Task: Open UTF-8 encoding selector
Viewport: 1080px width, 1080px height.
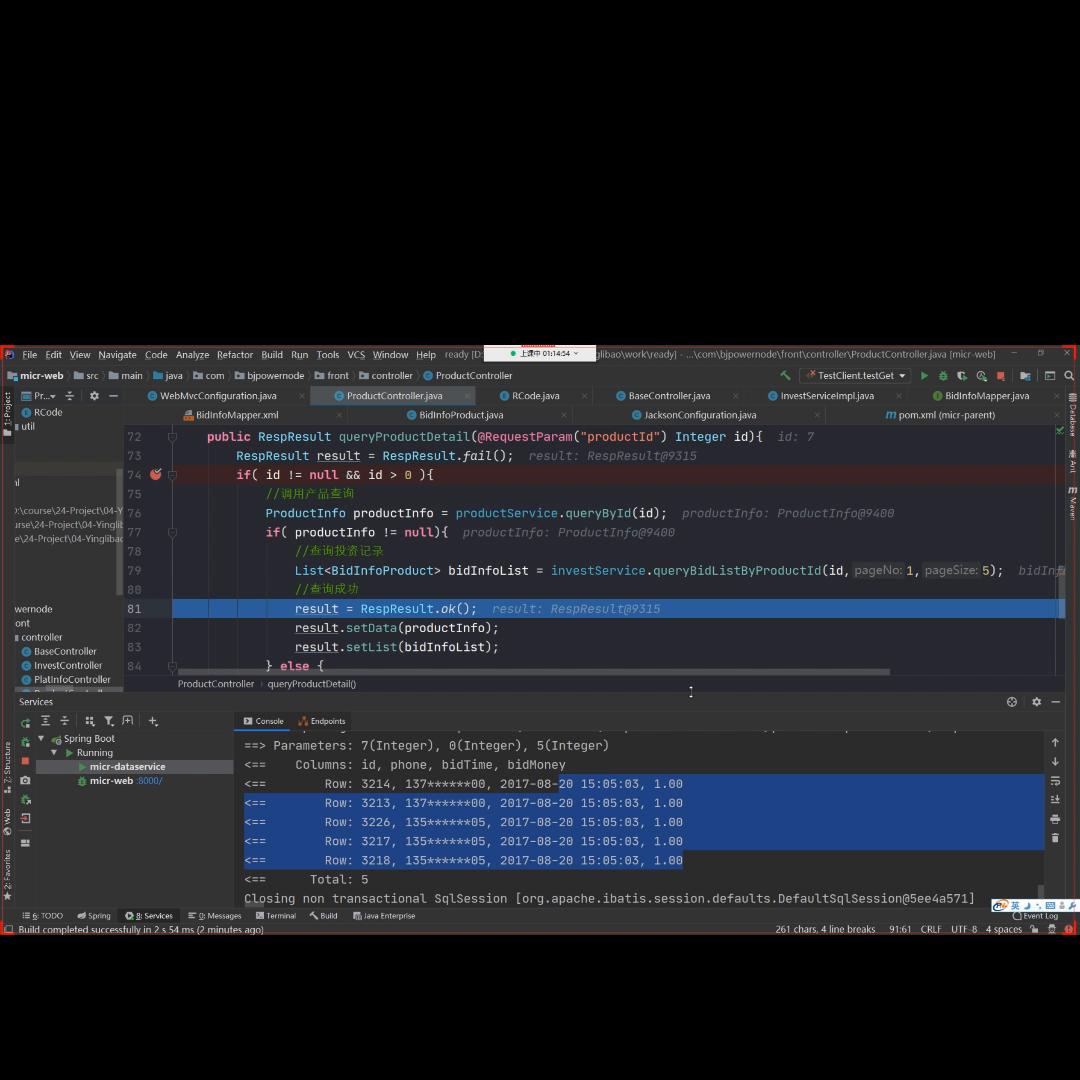Action: [964, 929]
